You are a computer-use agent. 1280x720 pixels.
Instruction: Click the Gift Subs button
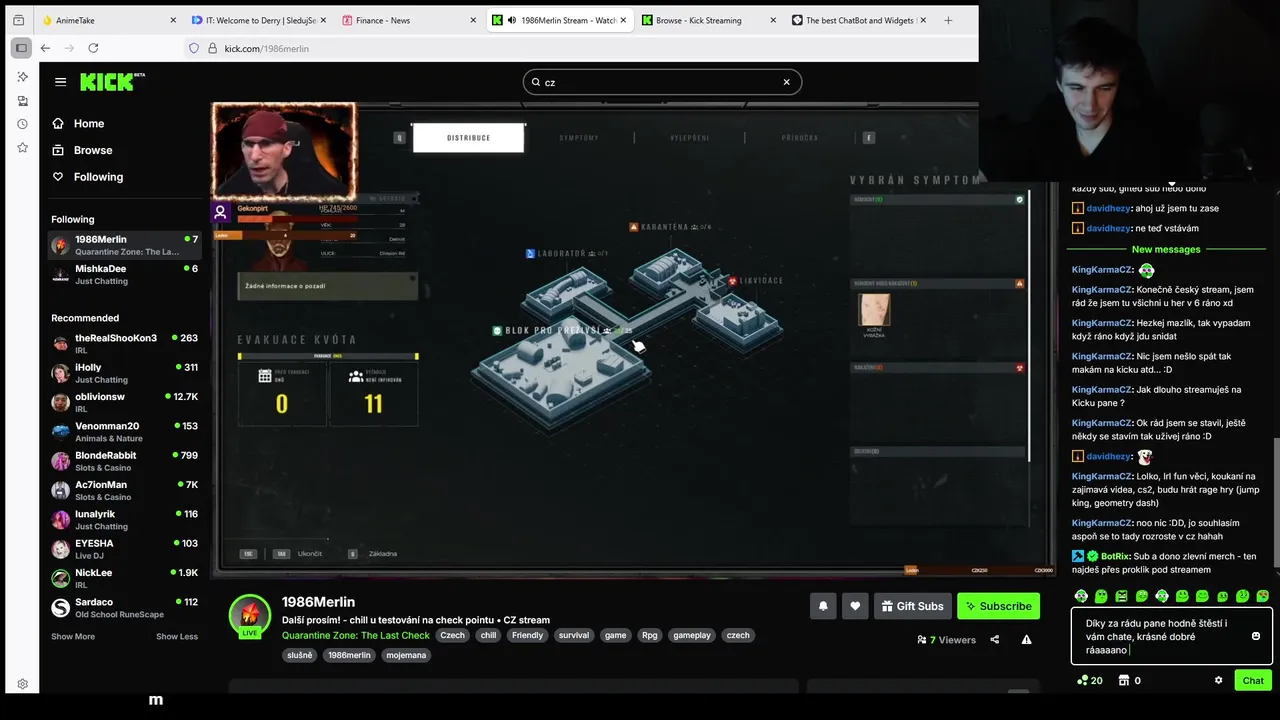[912, 606]
